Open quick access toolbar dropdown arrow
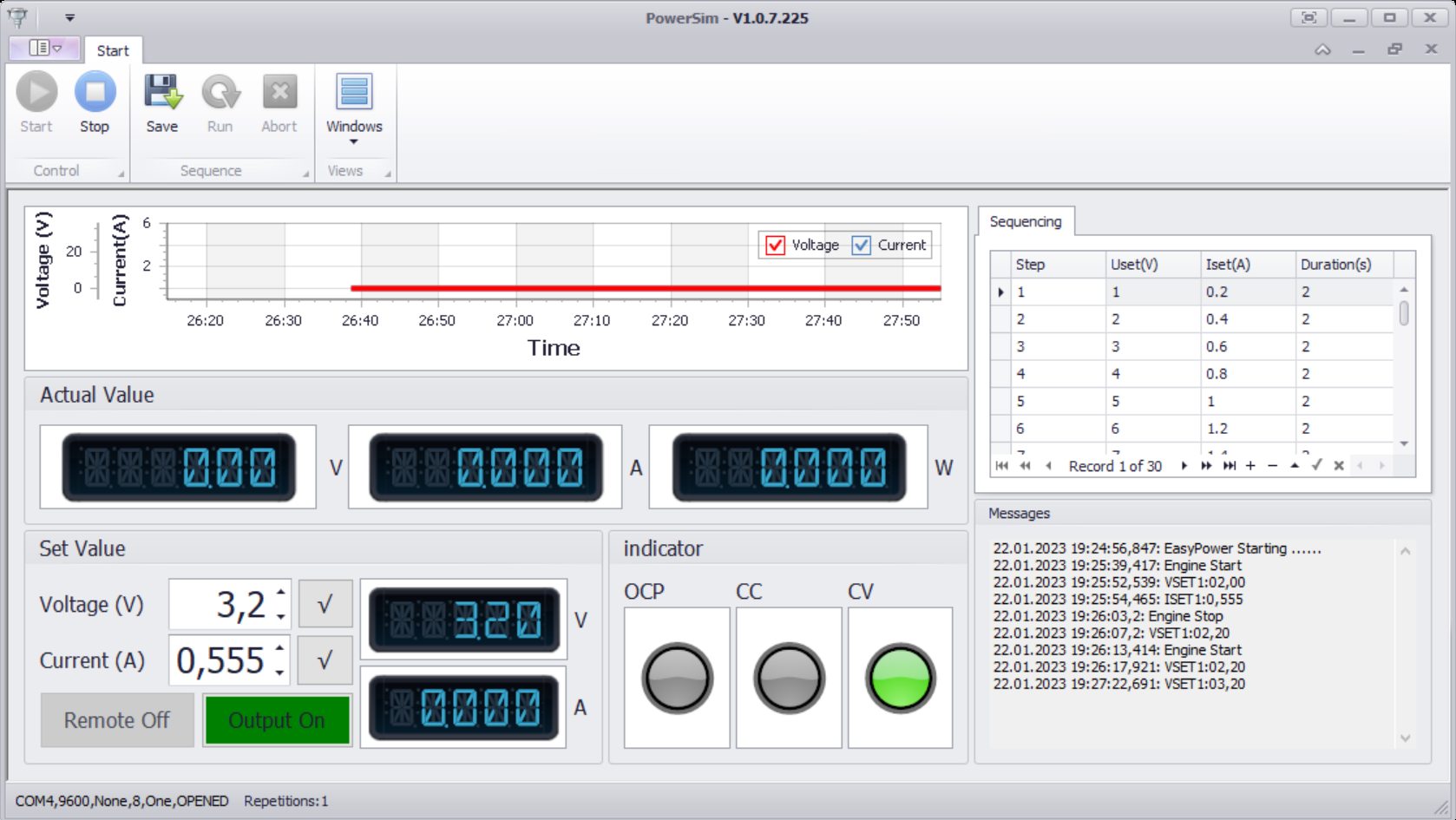The width and height of the screenshot is (1456, 820). coord(69,17)
